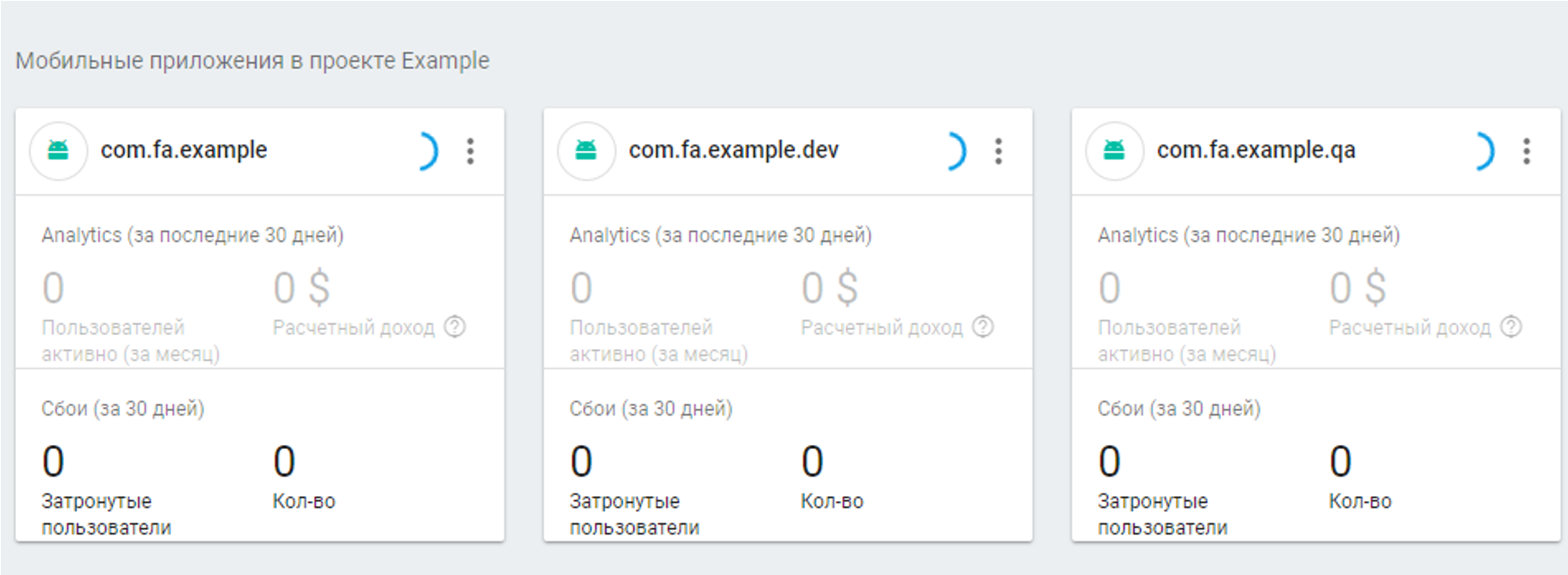Open the three-dot menu for com.fa.example.qa

[1526, 151]
